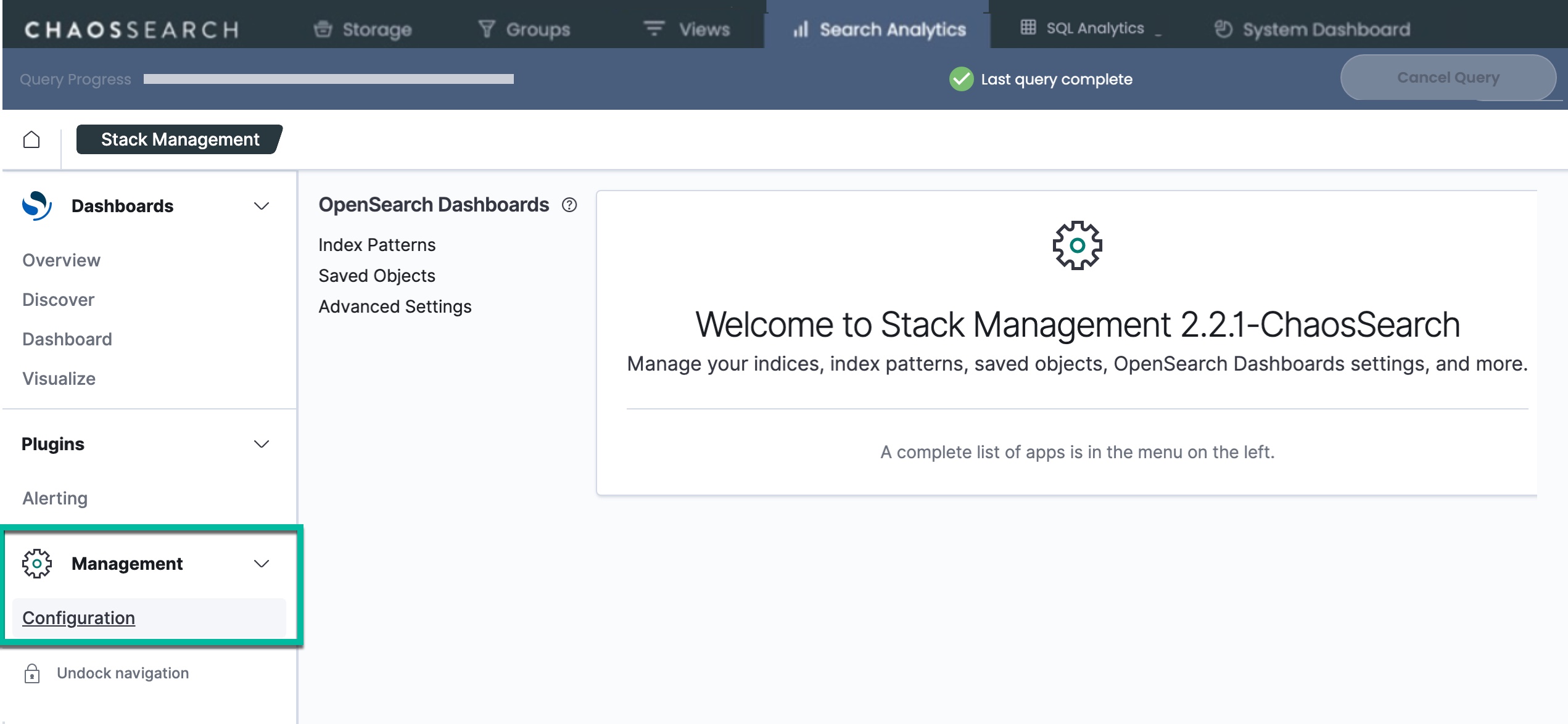Toggle Undock navigation
The image size is (1568, 724).
123,673
